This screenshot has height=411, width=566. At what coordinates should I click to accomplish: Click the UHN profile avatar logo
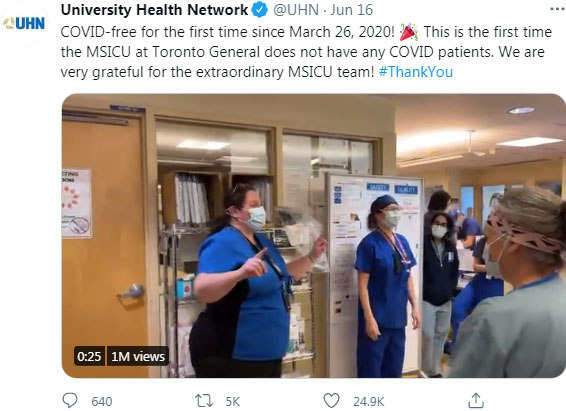click(24, 24)
